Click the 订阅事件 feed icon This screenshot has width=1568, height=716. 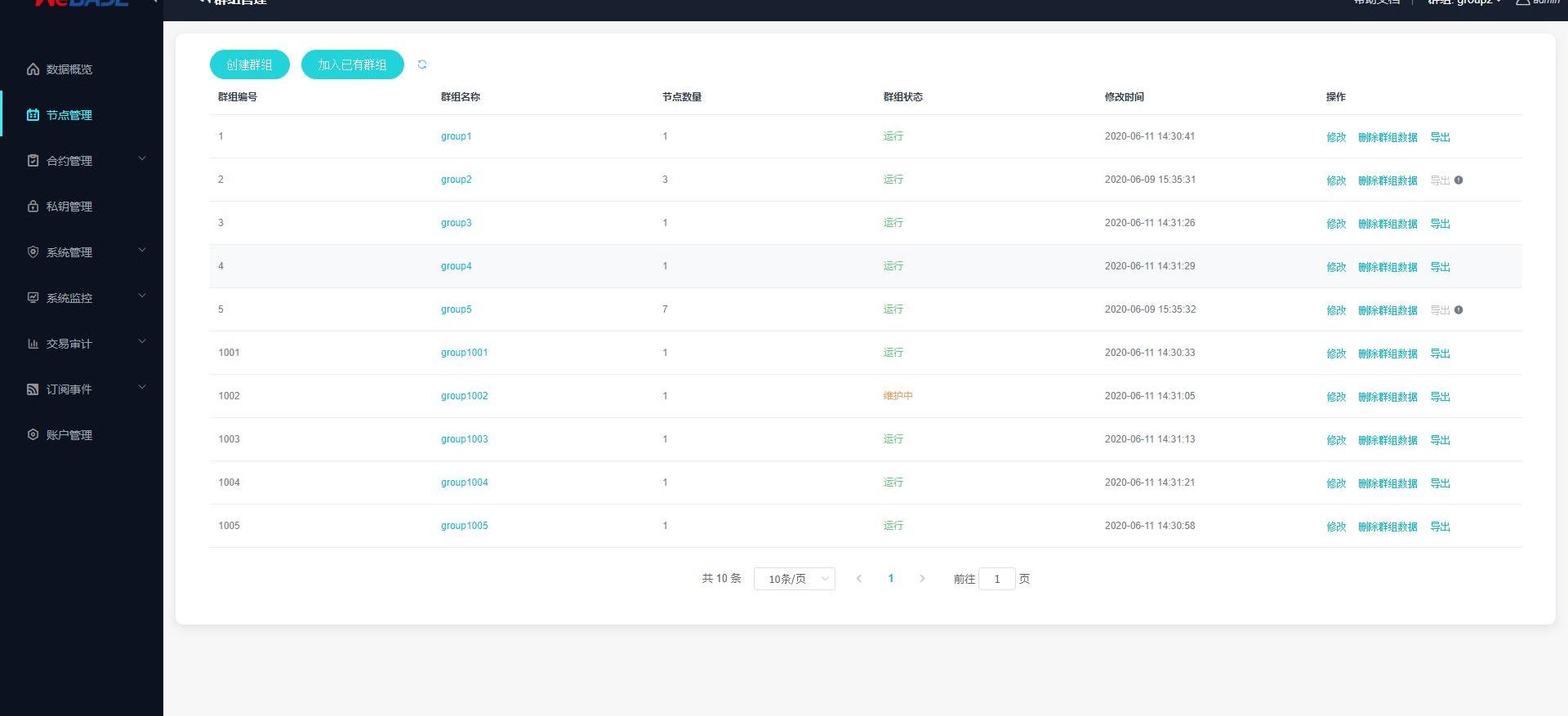coord(33,389)
